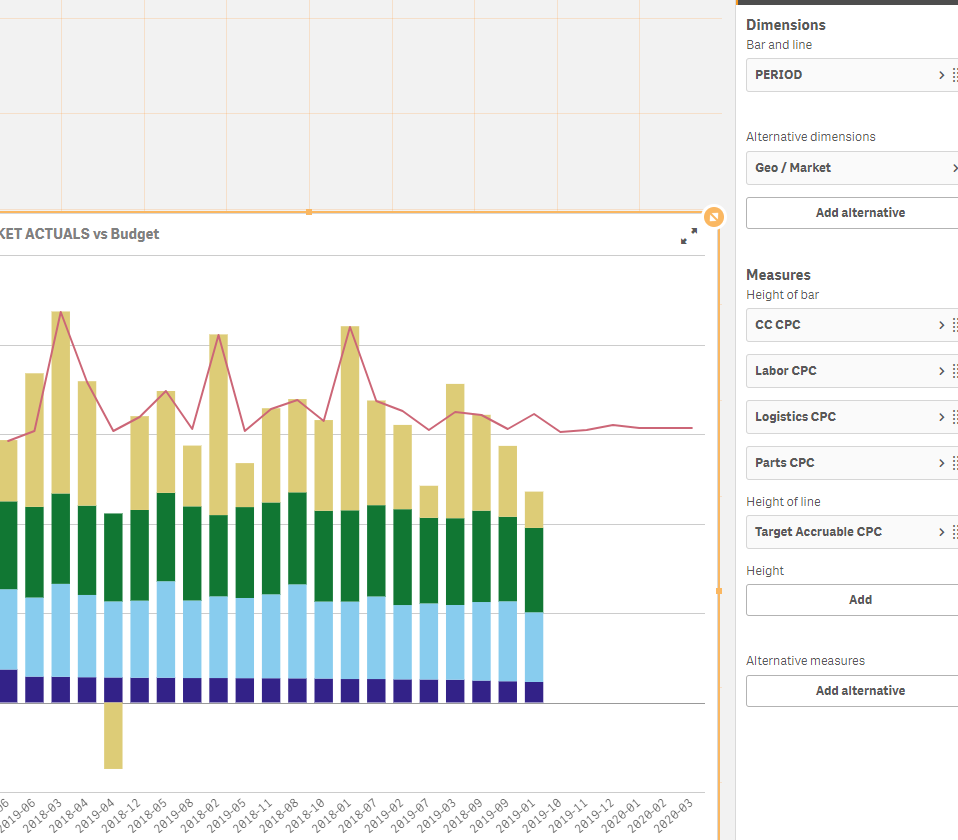
Task: Grab the drag handle on Parts CPC
Action: click(x=954, y=463)
